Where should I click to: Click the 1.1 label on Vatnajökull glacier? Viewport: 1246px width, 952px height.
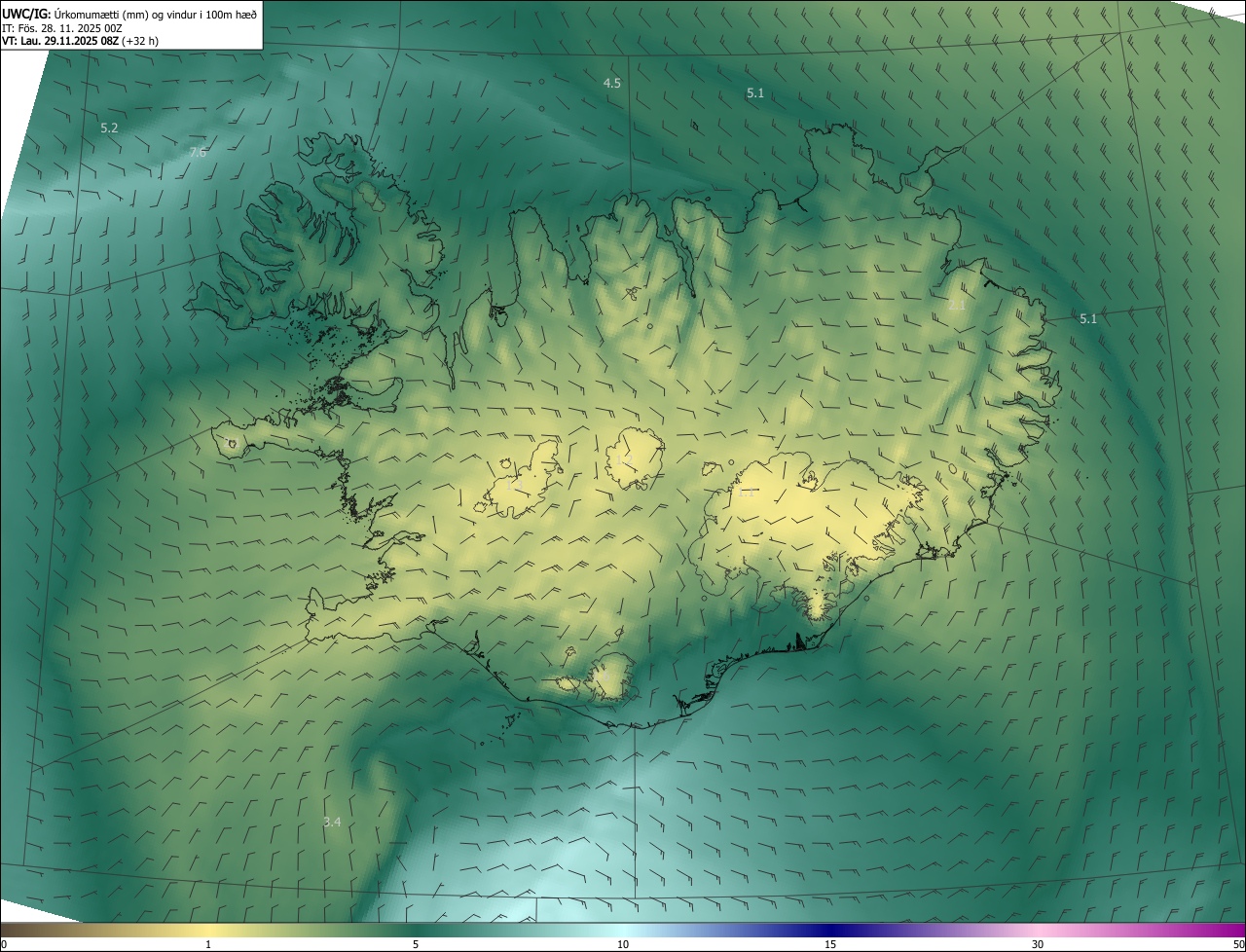click(x=747, y=493)
